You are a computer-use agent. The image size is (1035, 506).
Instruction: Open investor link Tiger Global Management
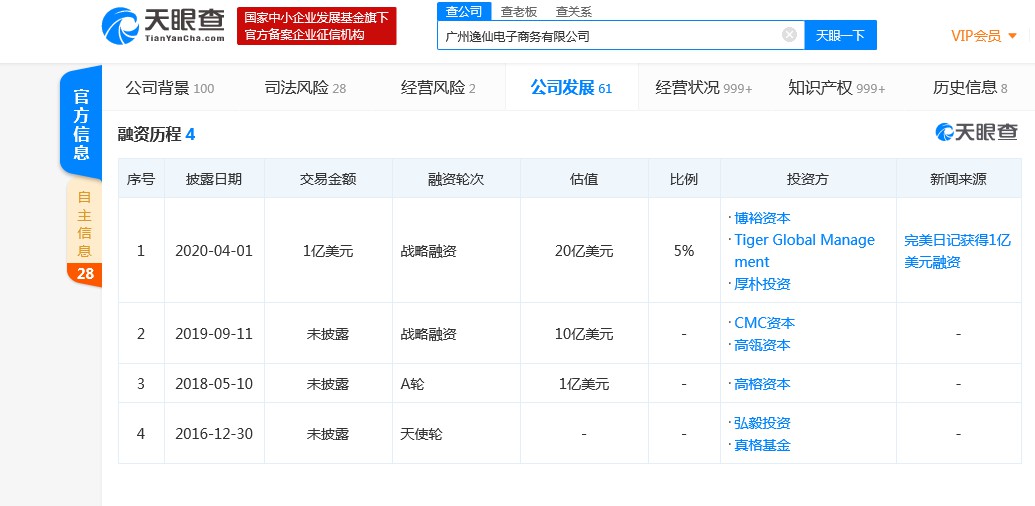click(x=805, y=251)
